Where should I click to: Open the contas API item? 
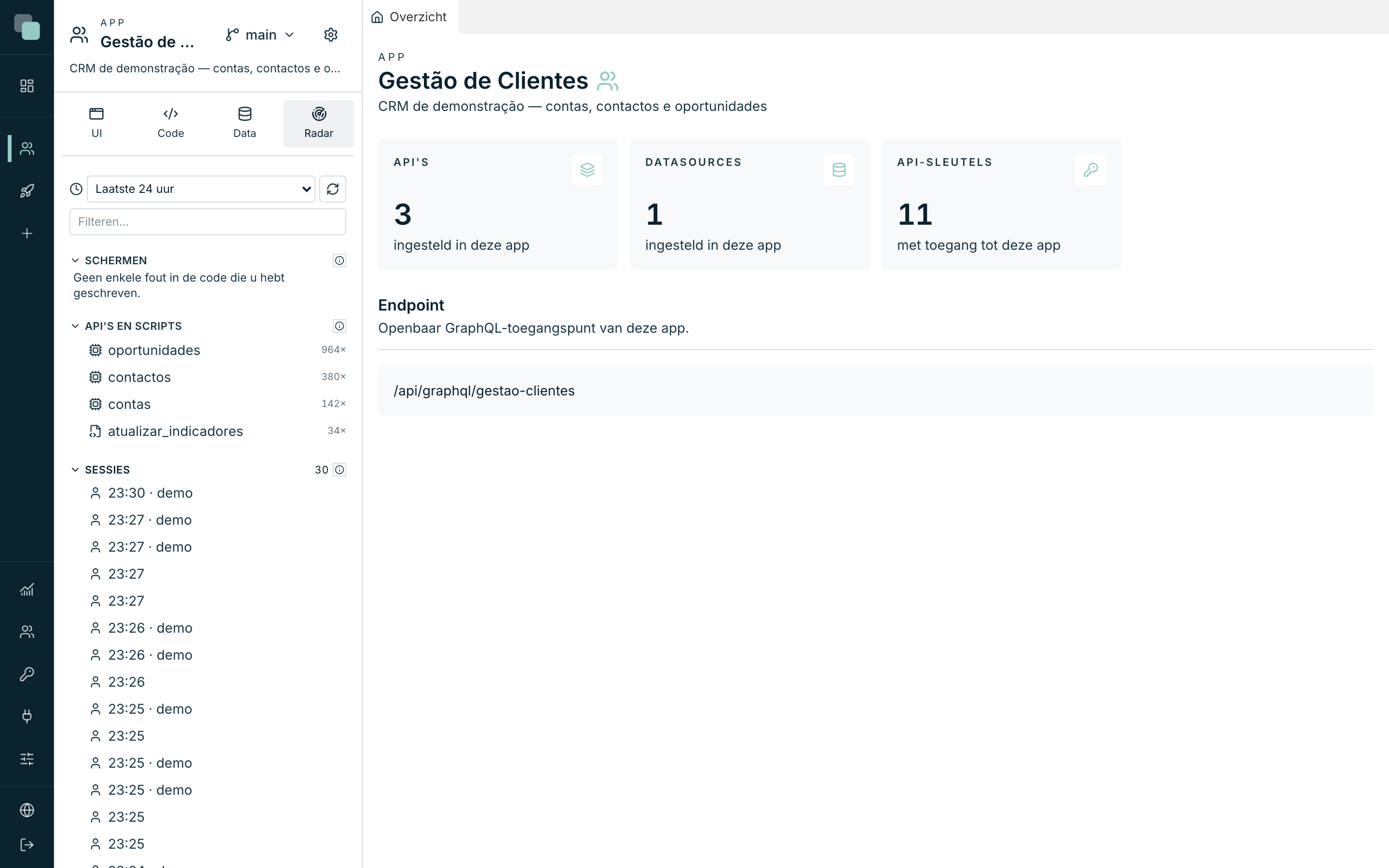(x=208, y=404)
